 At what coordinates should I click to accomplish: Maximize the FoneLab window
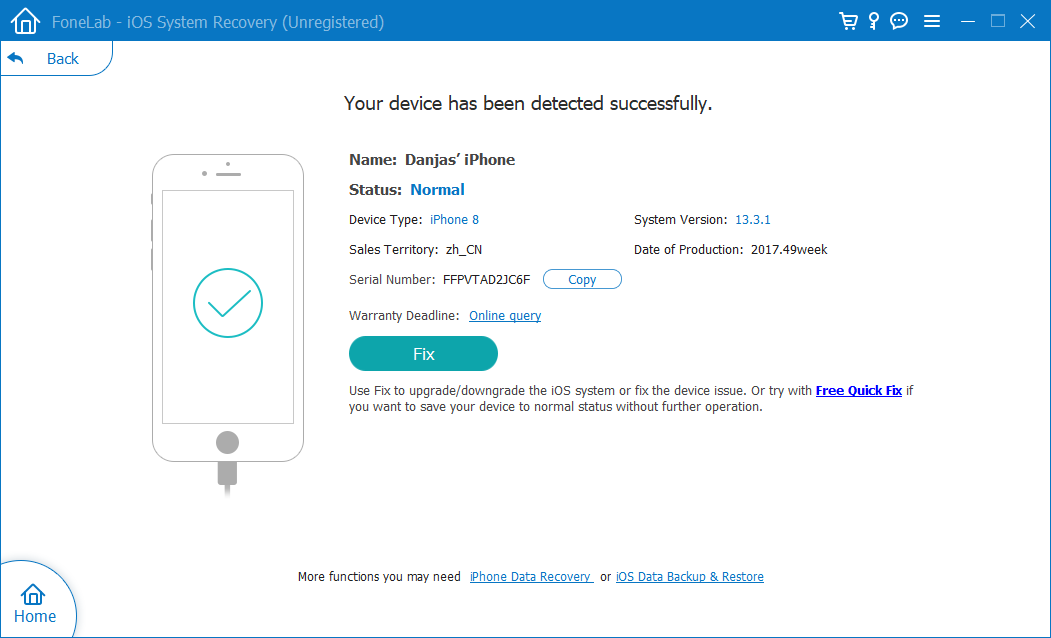coord(997,21)
